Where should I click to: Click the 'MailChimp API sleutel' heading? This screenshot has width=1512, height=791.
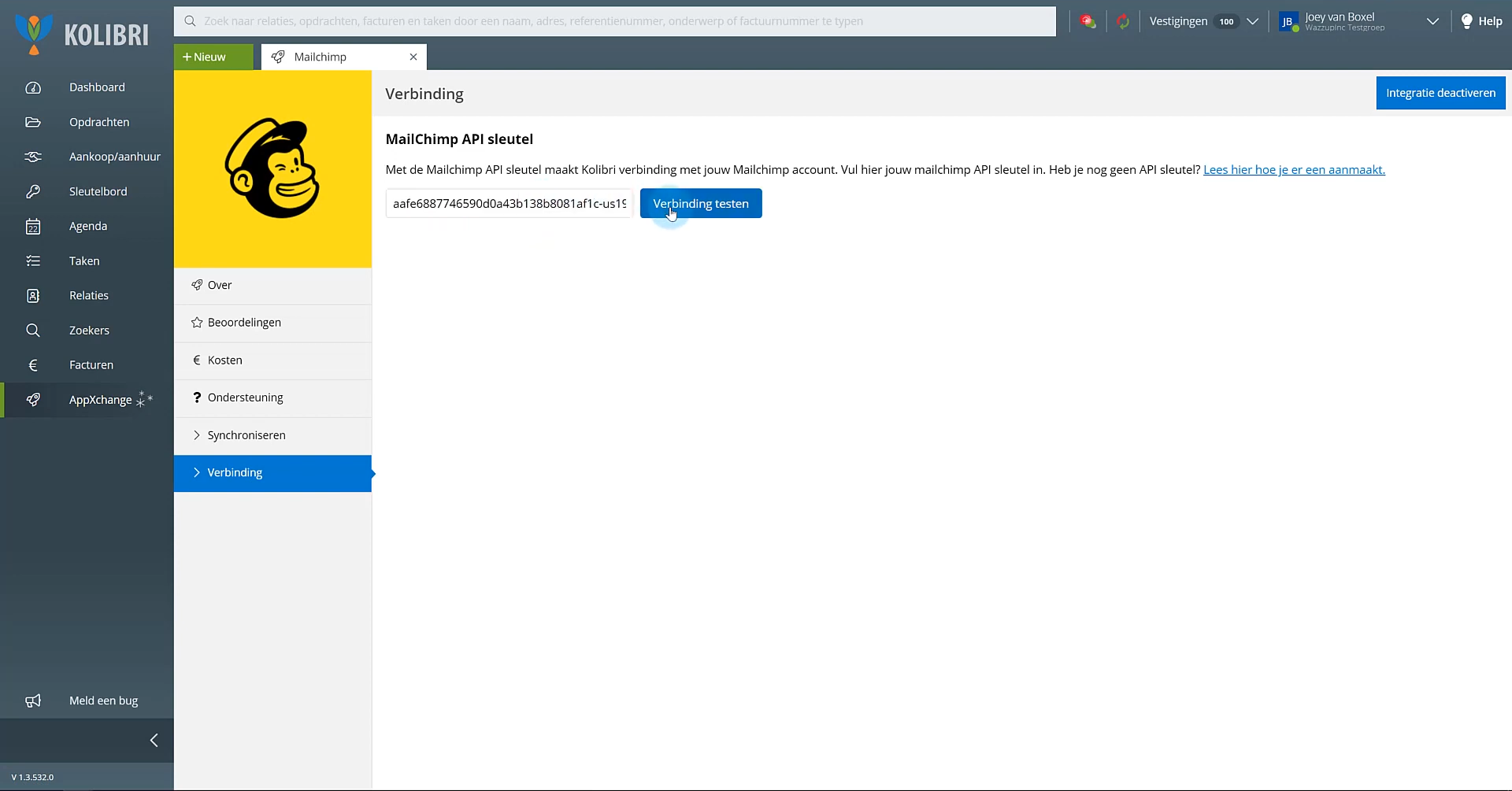pos(459,139)
